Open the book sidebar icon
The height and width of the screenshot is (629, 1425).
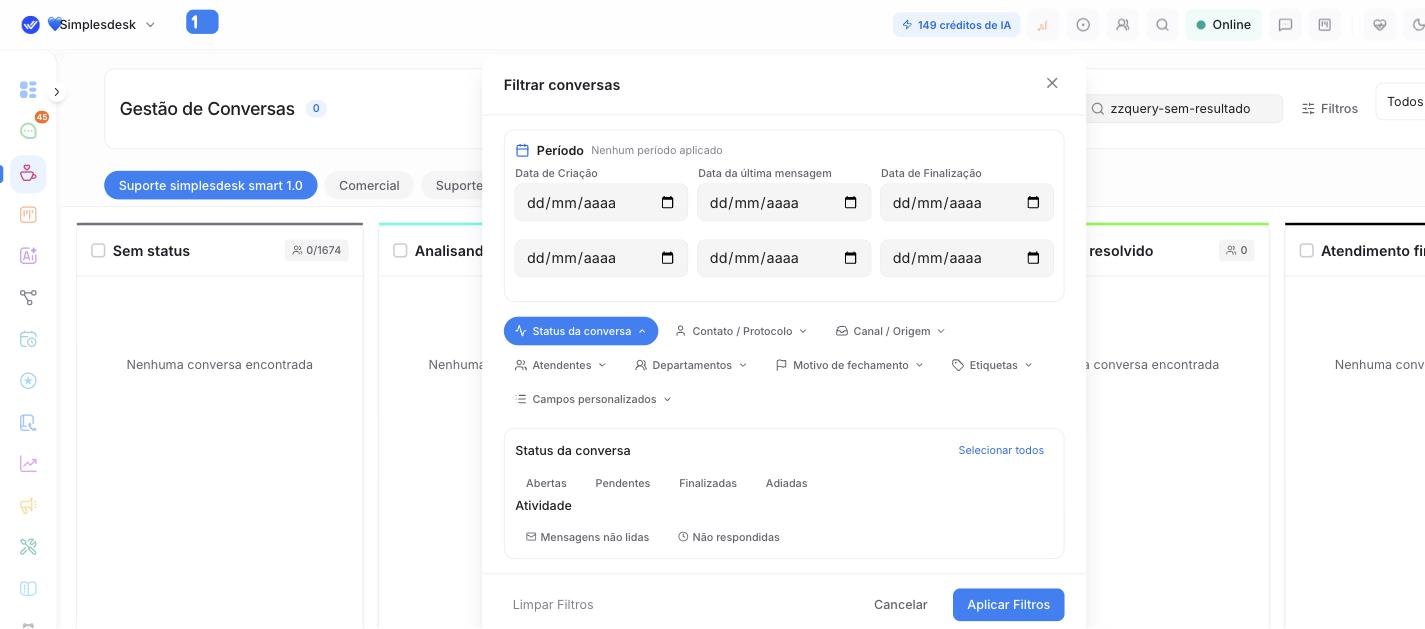(28, 588)
